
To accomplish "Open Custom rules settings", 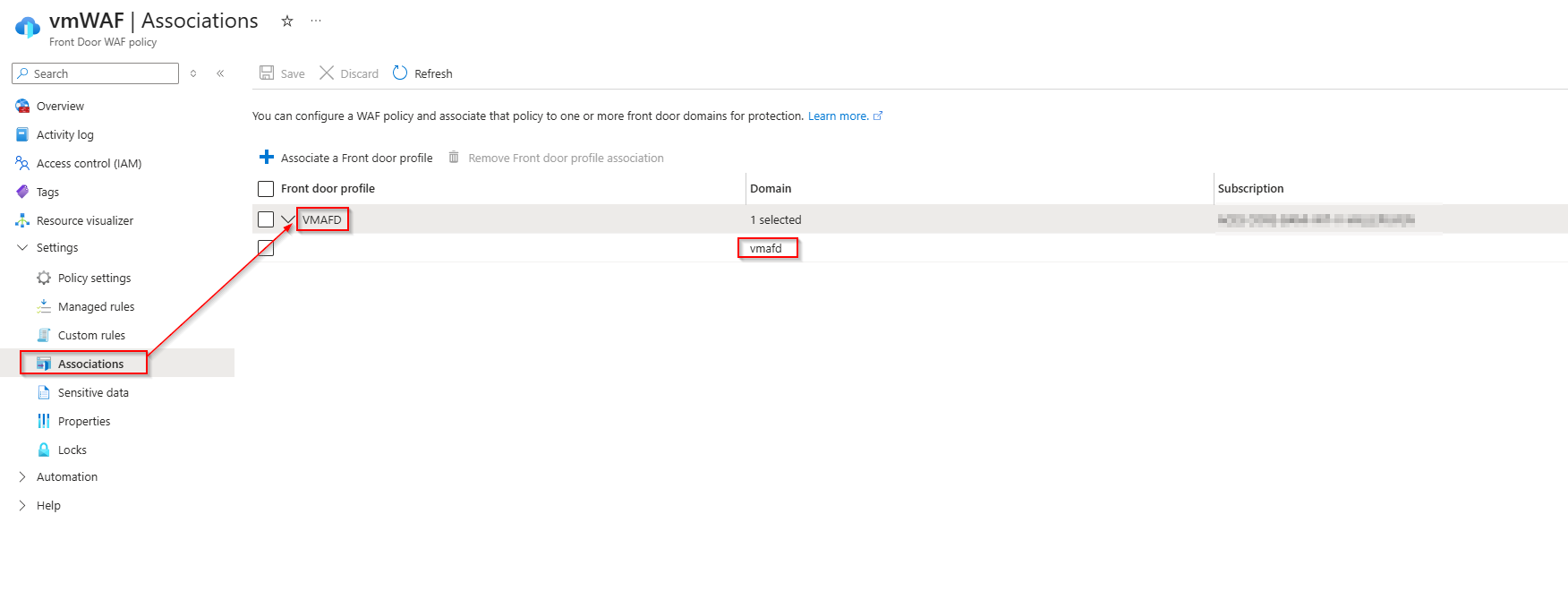I will click(91, 335).
